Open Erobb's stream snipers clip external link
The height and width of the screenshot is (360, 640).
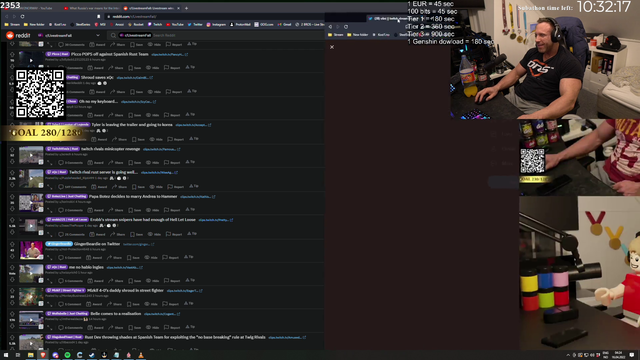(216, 220)
